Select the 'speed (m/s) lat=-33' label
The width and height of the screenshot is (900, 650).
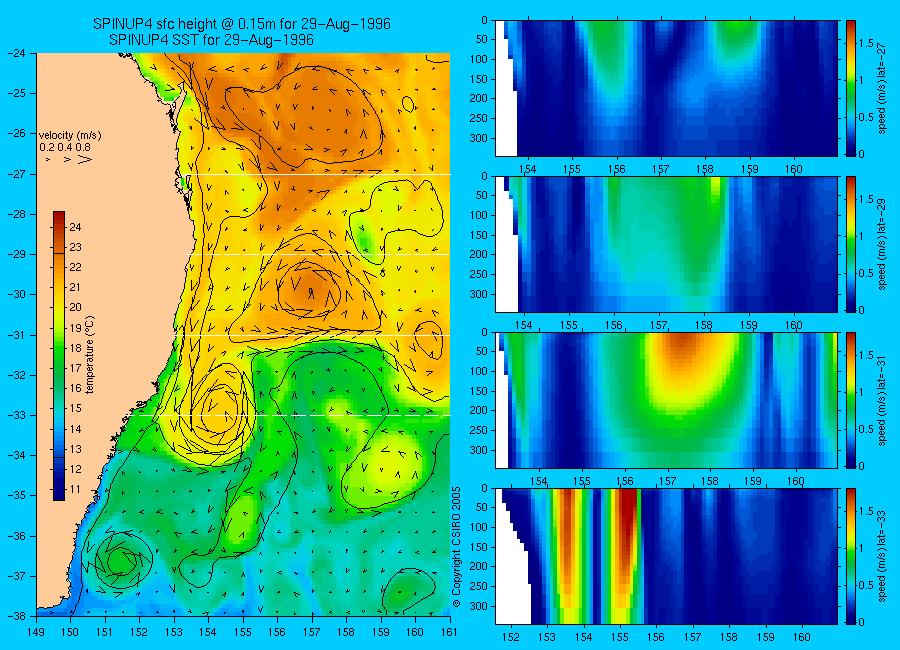click(x=882, y=556)
